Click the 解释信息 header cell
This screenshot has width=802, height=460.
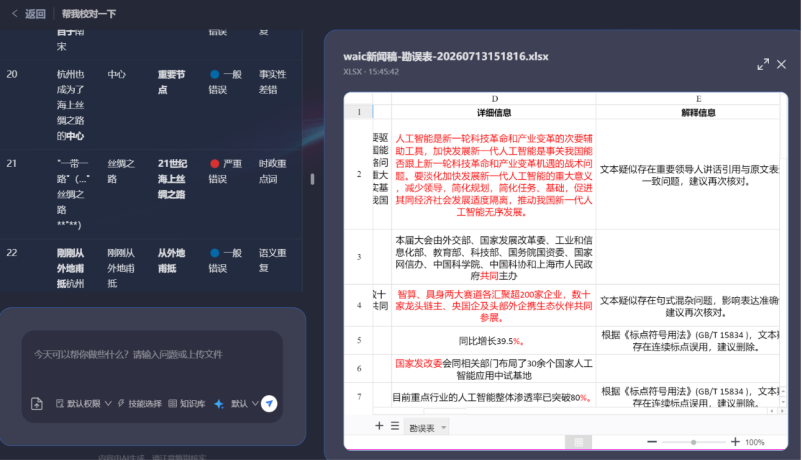point(698,112)
